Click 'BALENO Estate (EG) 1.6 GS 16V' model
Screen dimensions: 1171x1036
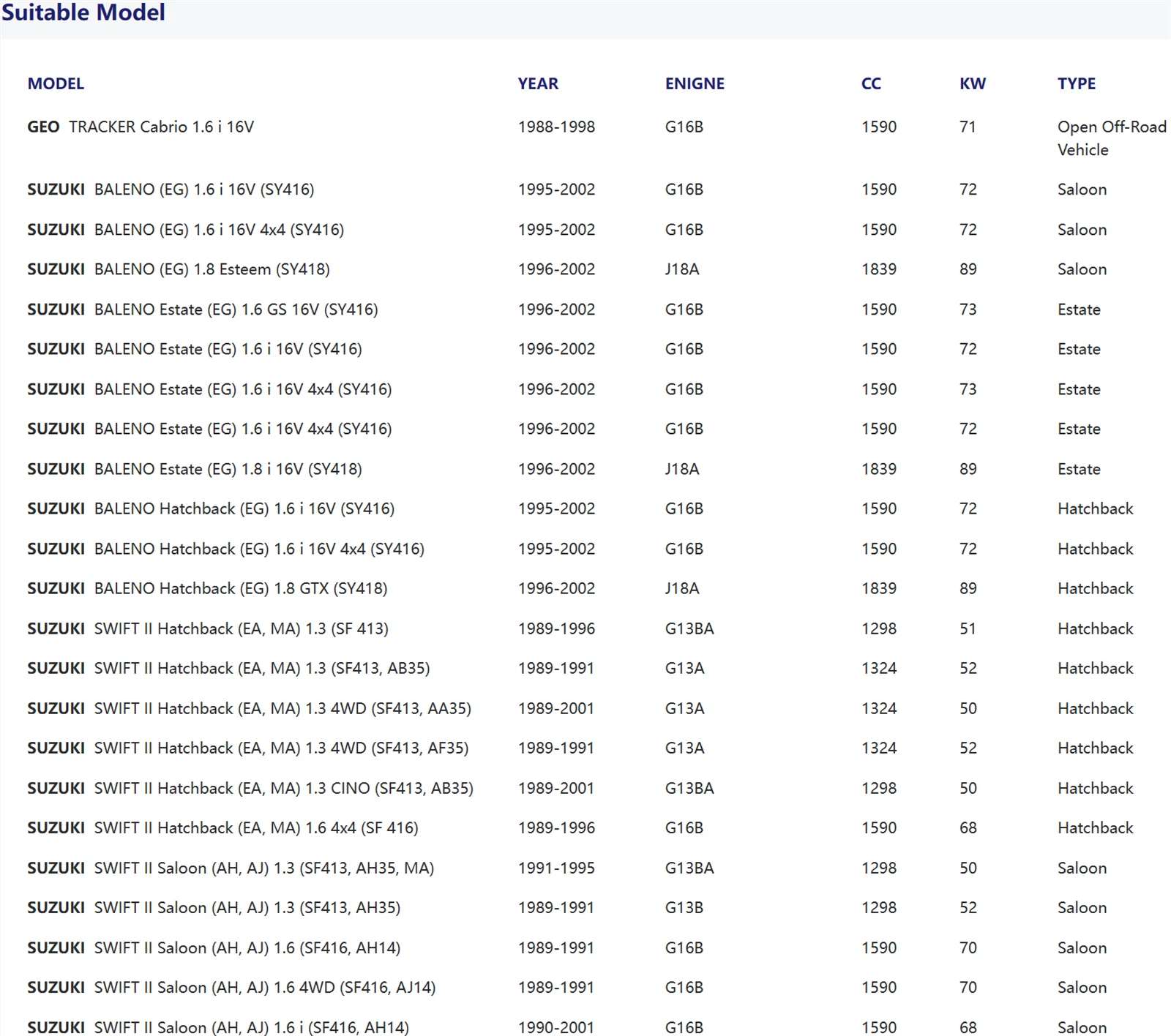pos(236,309)
